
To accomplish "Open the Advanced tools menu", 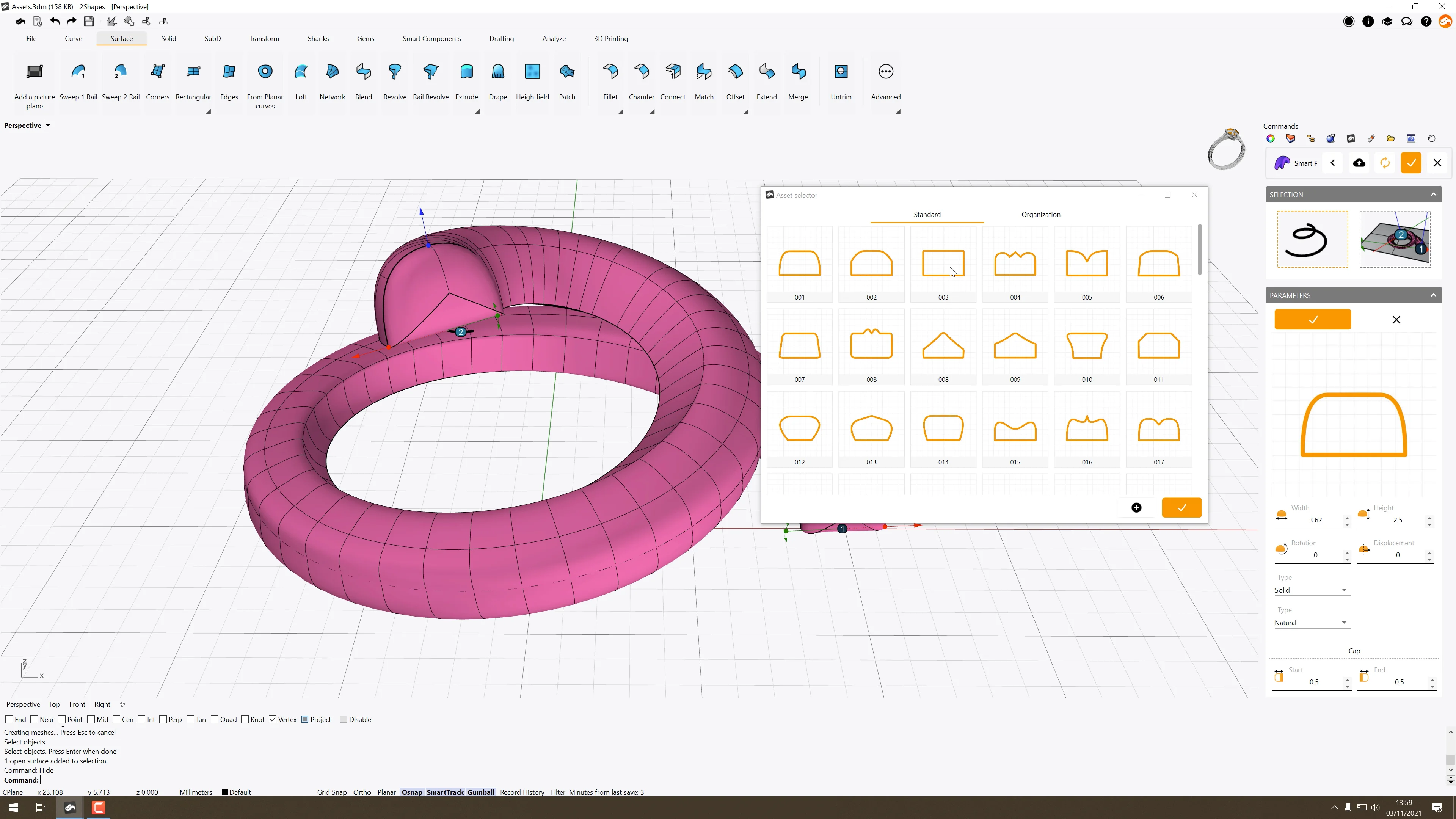I will 886,82.
